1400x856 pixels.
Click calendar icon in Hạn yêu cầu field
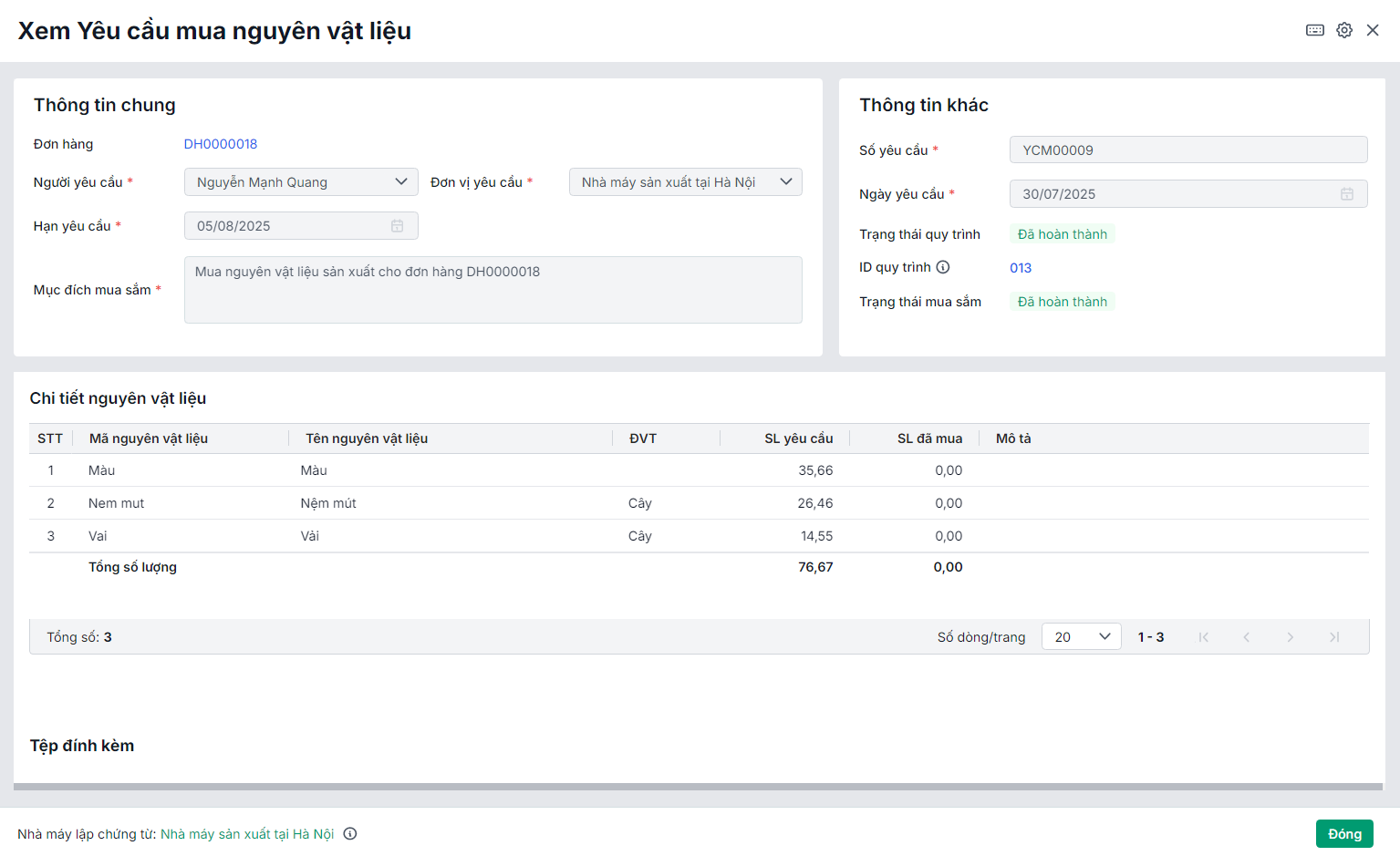(x=398, y=226)
